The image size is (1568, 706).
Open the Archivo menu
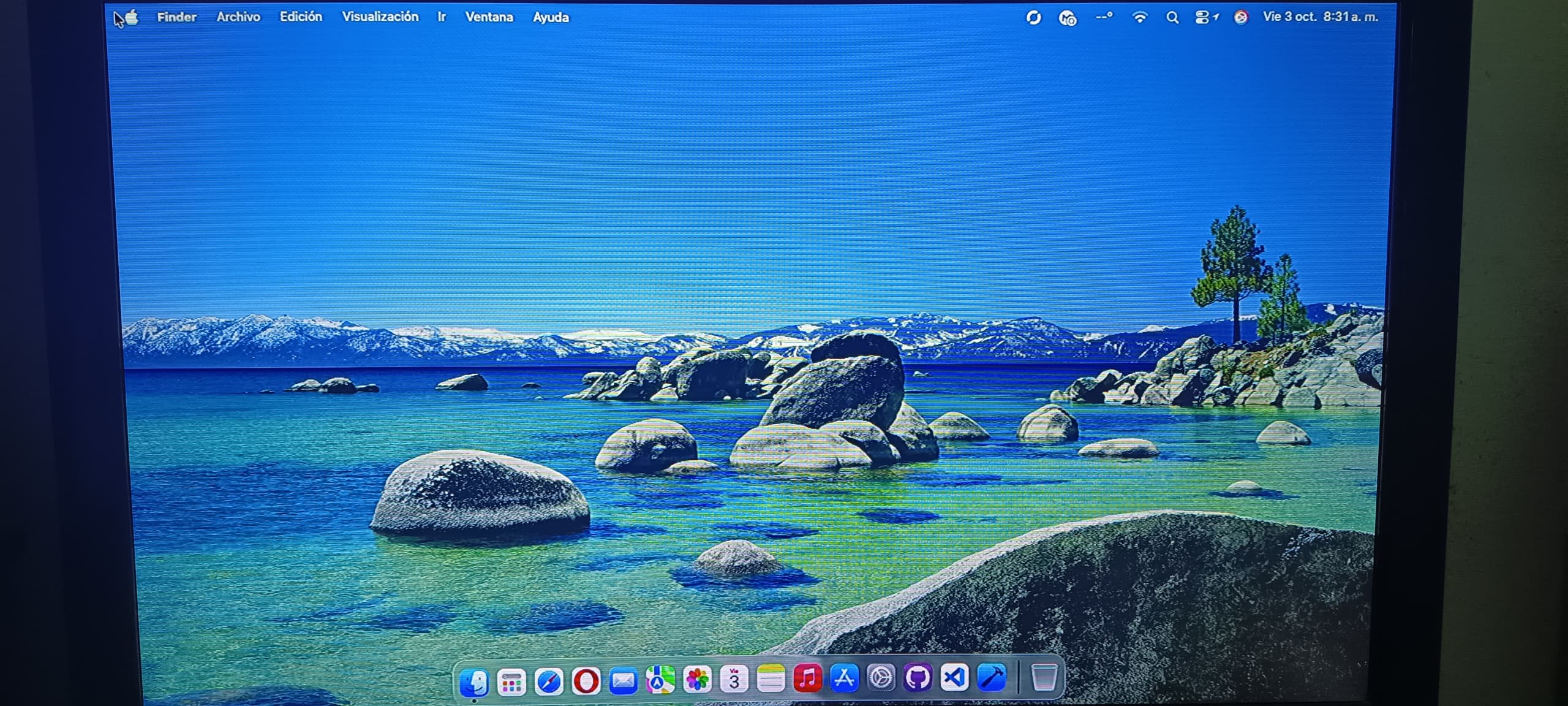pos(238,17)
